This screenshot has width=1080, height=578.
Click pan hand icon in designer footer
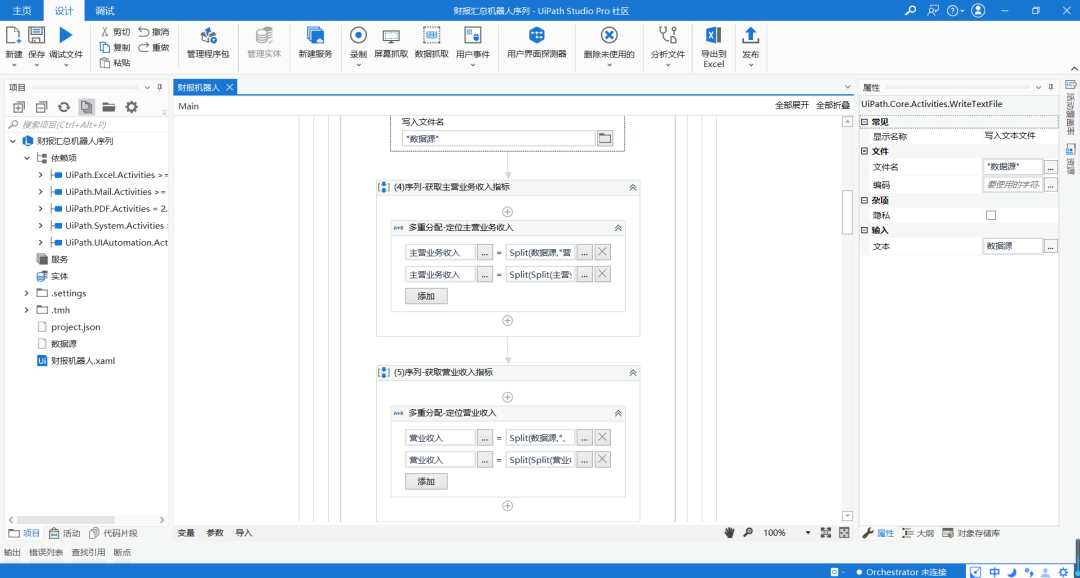tap(730, 533)
